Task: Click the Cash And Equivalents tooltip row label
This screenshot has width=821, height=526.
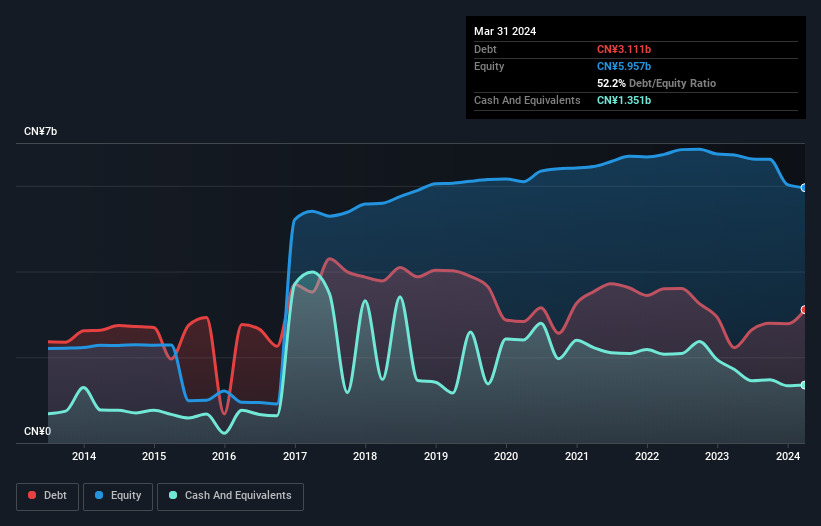Action: click(x=527, y=100)
